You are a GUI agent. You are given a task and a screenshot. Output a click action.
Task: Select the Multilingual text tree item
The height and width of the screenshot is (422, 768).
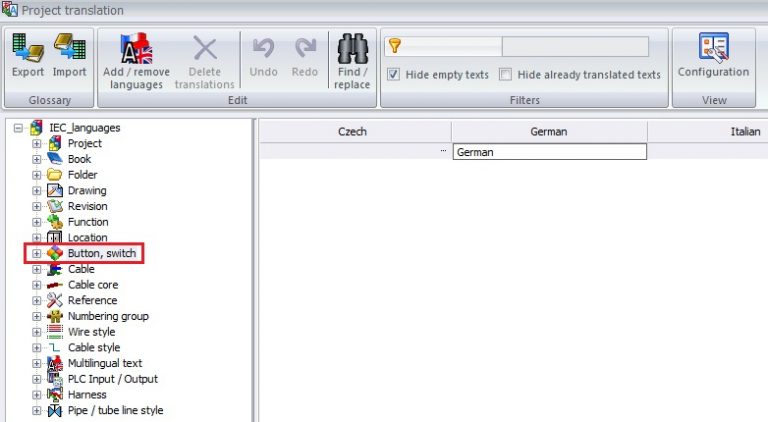pos(105,363)
